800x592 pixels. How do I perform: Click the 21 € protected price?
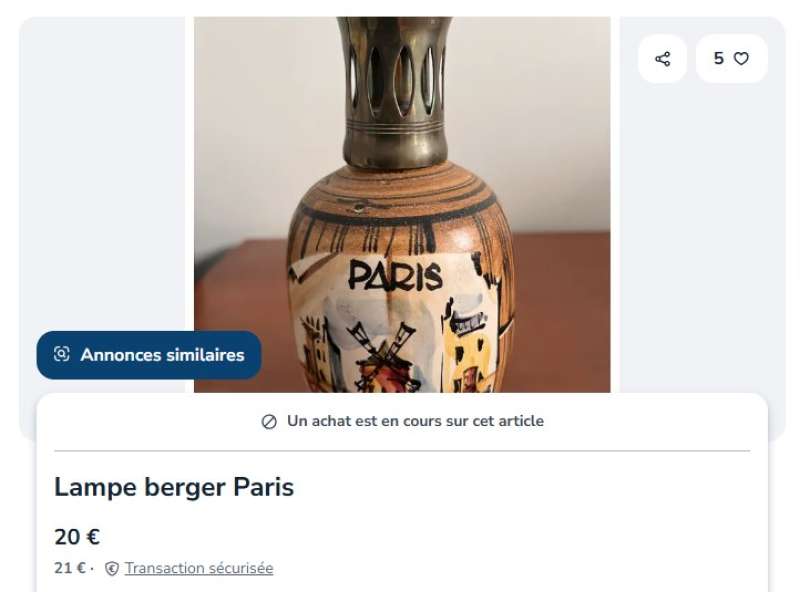[x=70, y=568]
